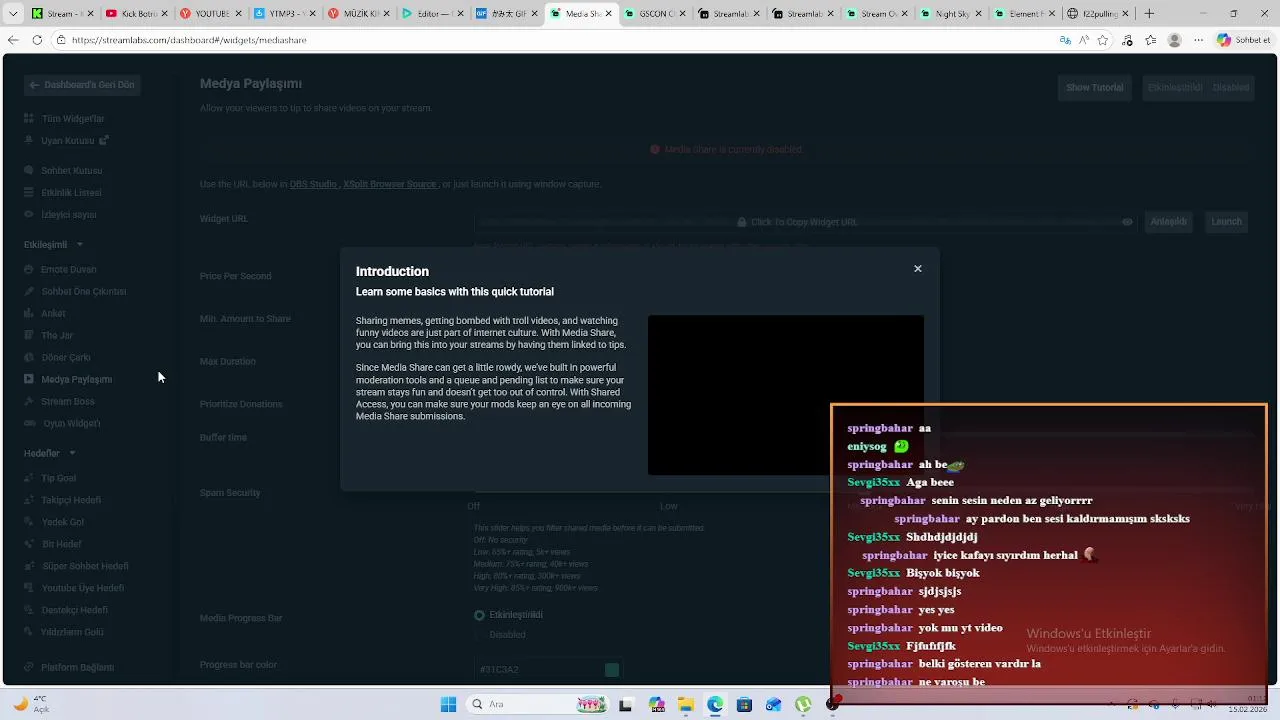Open a new browser tab
The width and height of the screenshot is (1280, 720).
(1149, 14)
